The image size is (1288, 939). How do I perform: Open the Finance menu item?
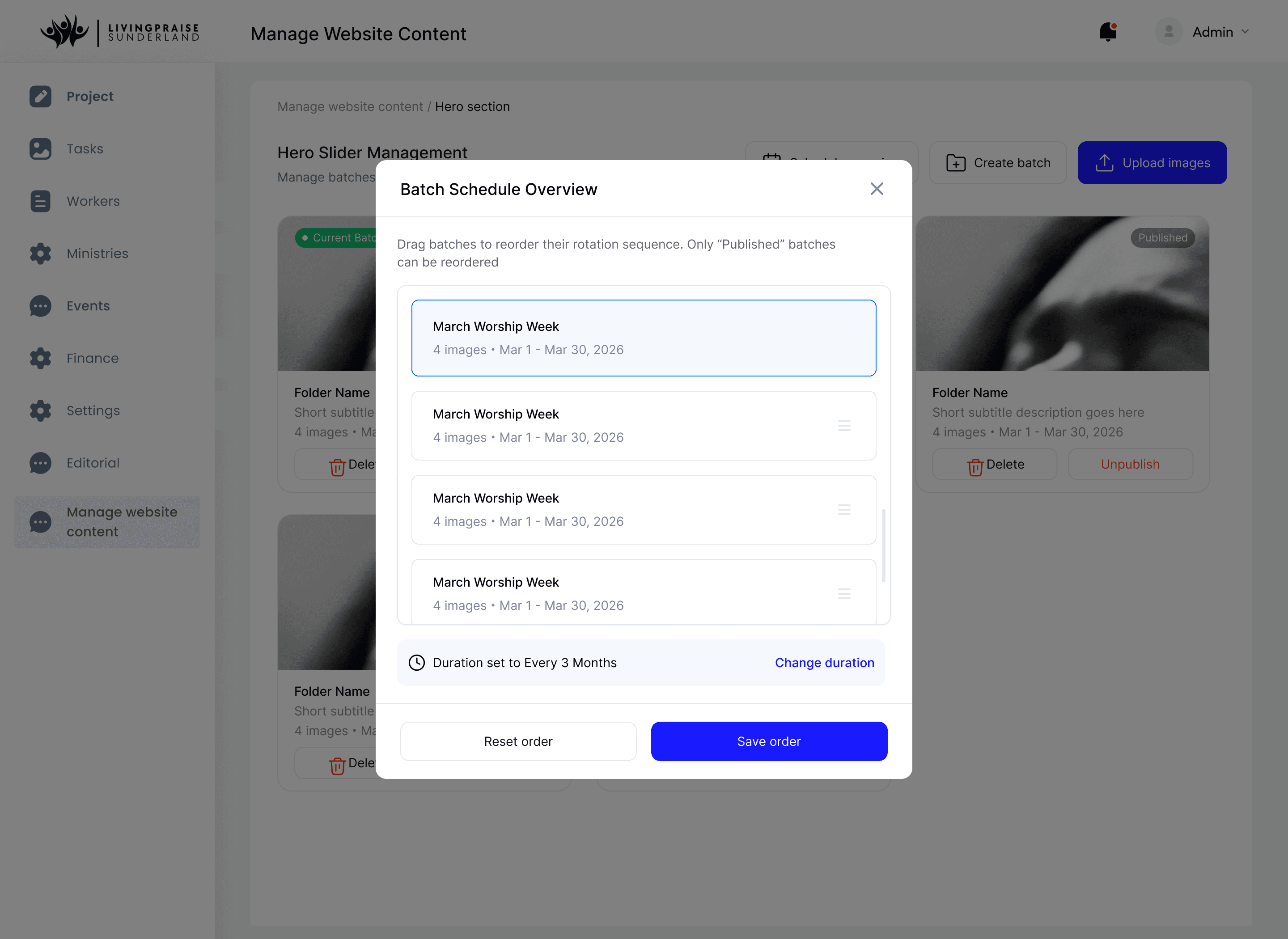(x=93, y=358)
